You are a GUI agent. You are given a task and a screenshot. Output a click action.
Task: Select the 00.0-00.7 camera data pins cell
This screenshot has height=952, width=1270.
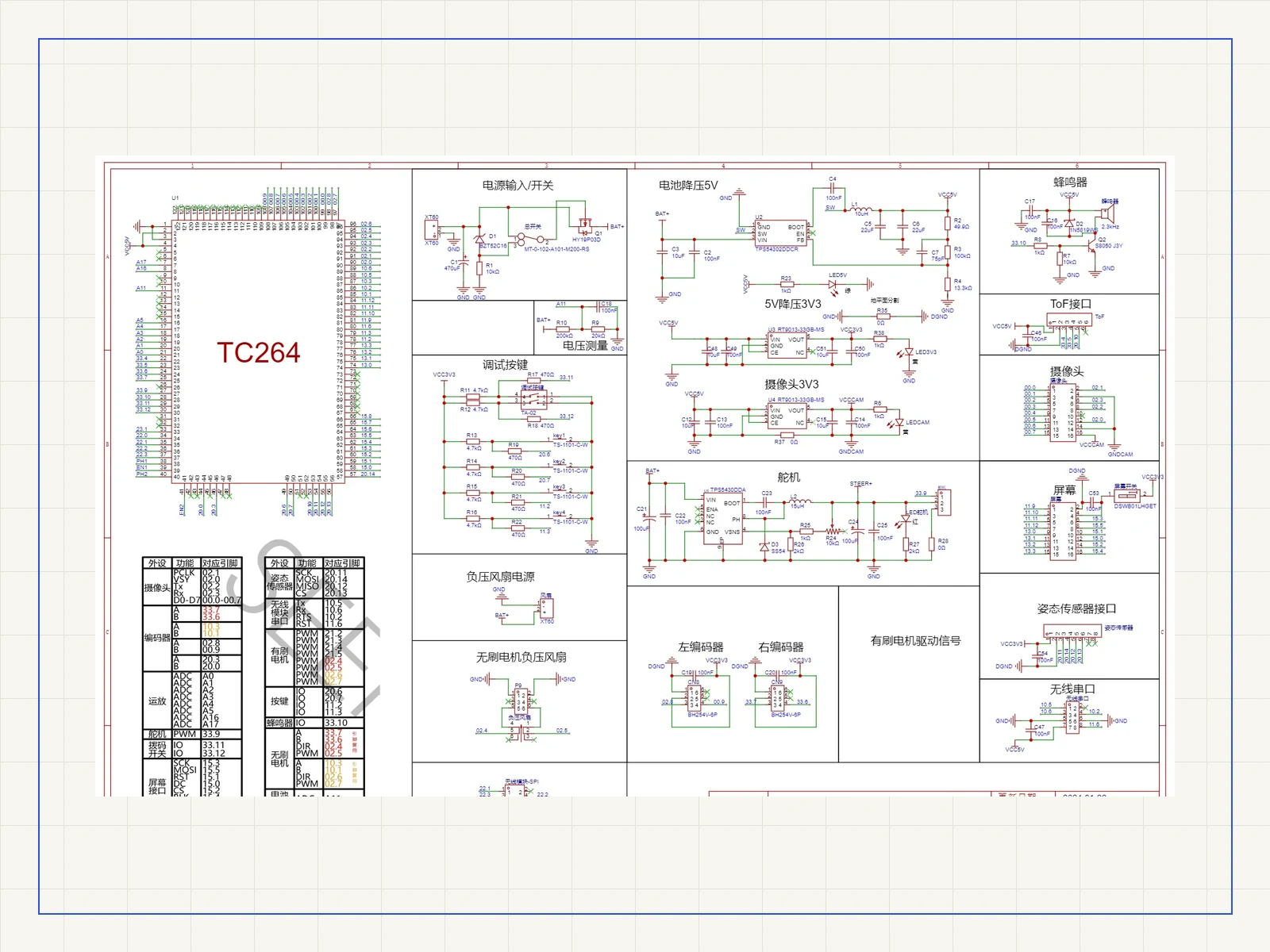tap(221, 601)
